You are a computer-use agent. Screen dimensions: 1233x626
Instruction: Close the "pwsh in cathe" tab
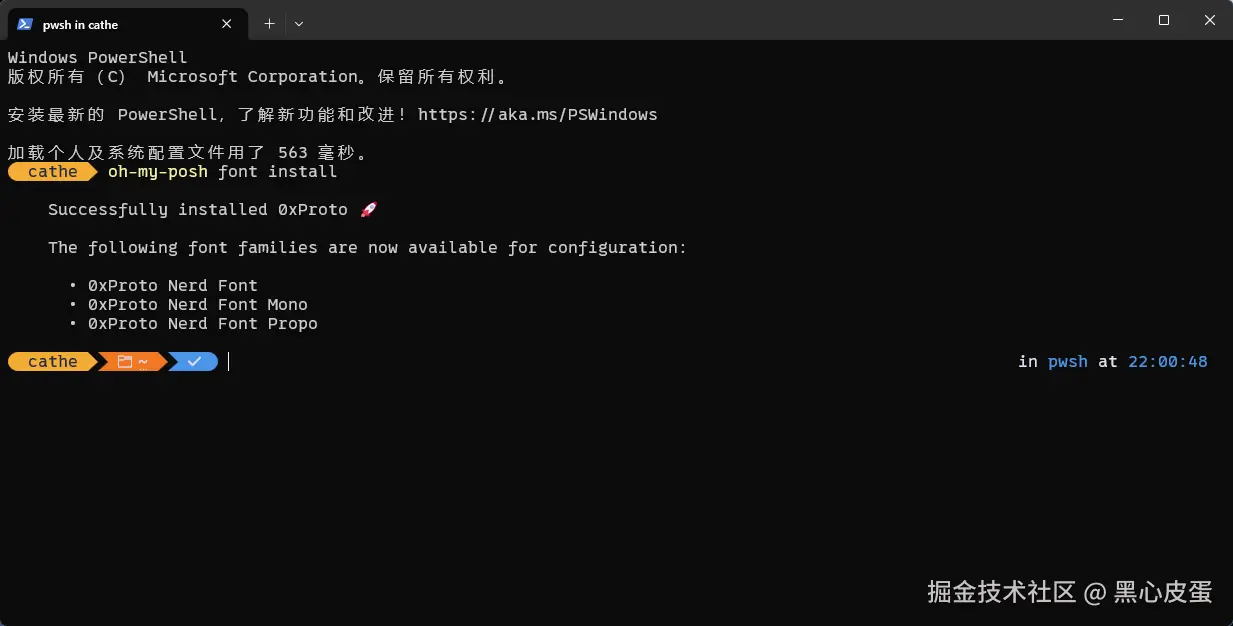click(x=228, y=24)
